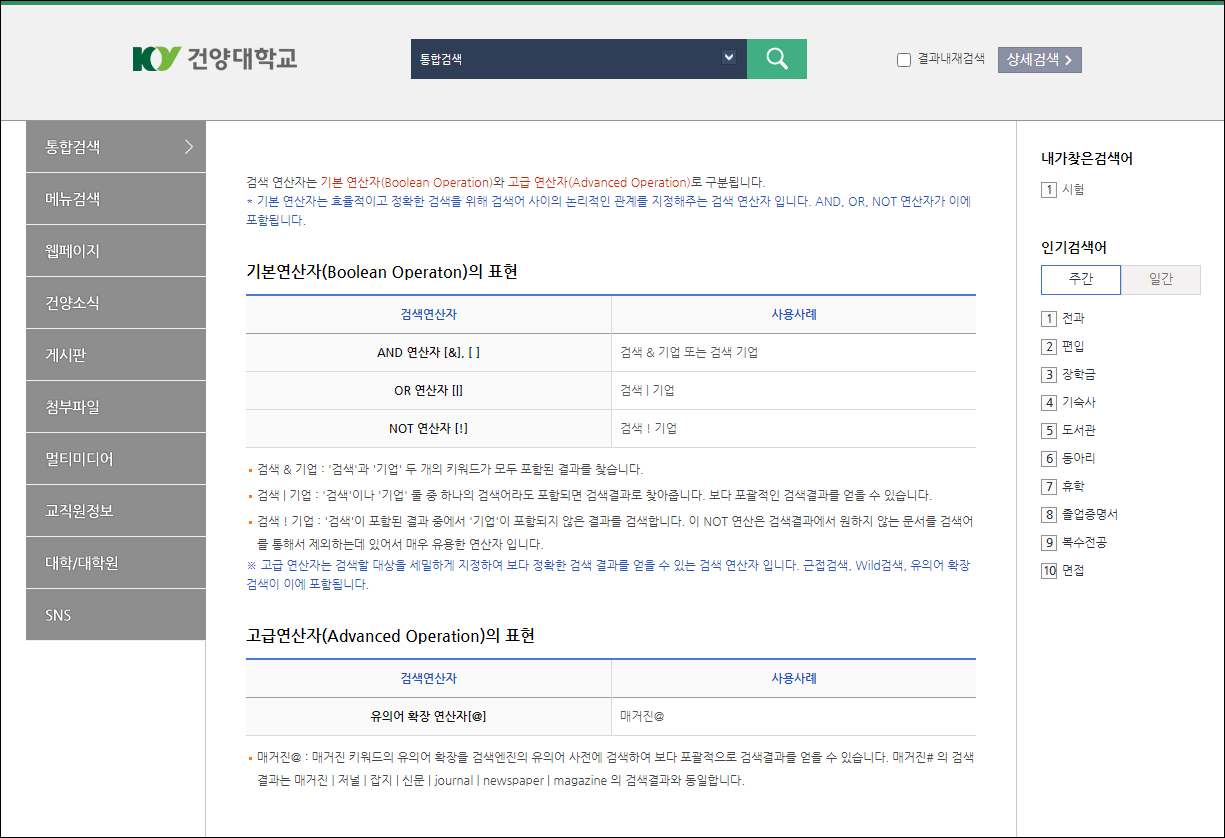Screen dimensions: 1225x838
Task: Switch popular keywords to 일간 tab
Action: tap(1160, 280)
